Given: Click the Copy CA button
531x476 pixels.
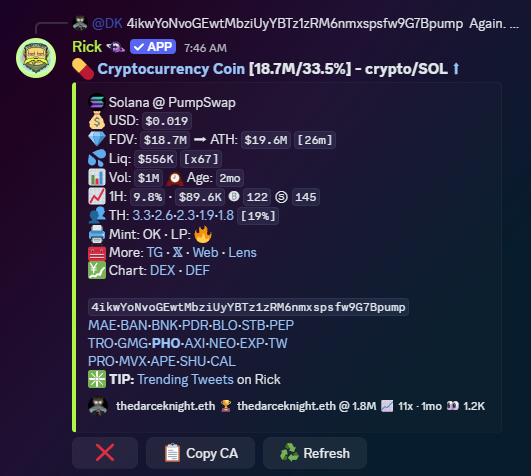Looking at the screenshot, I should click(x=200, y=453).
